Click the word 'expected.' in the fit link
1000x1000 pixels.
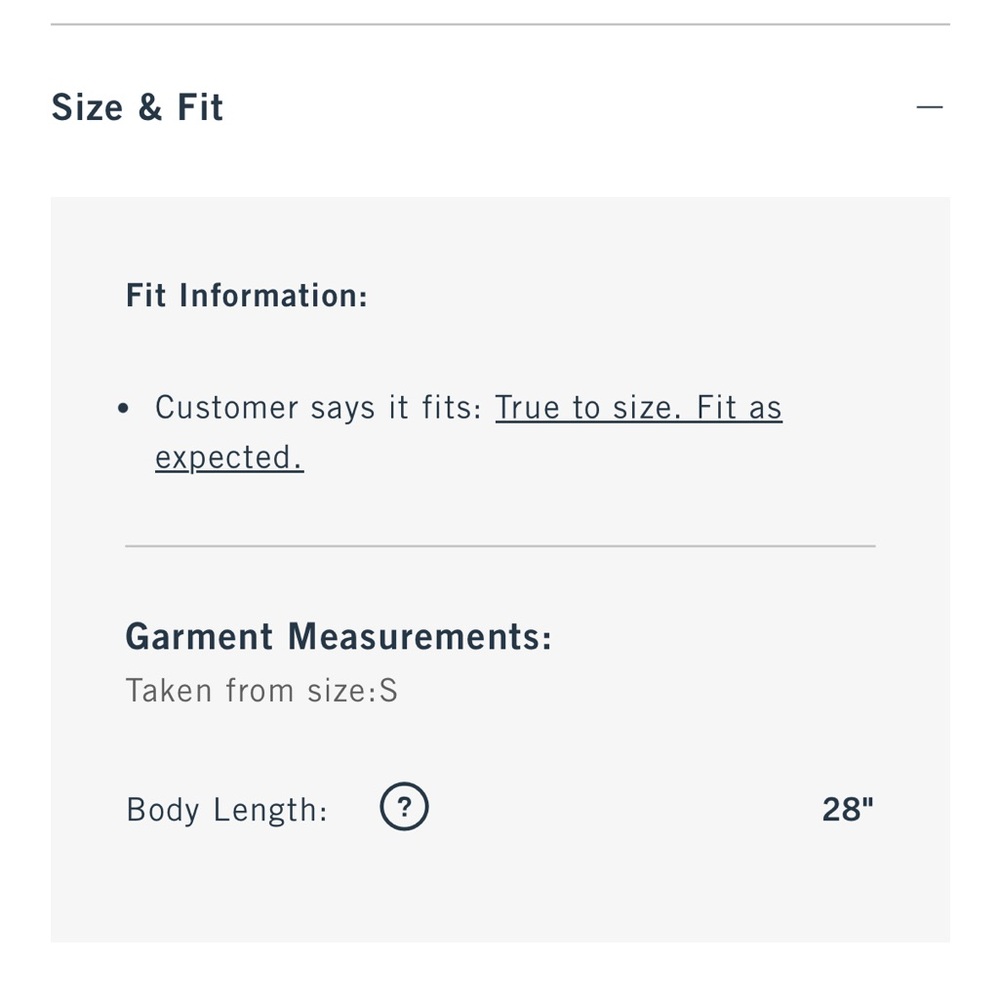229,458
